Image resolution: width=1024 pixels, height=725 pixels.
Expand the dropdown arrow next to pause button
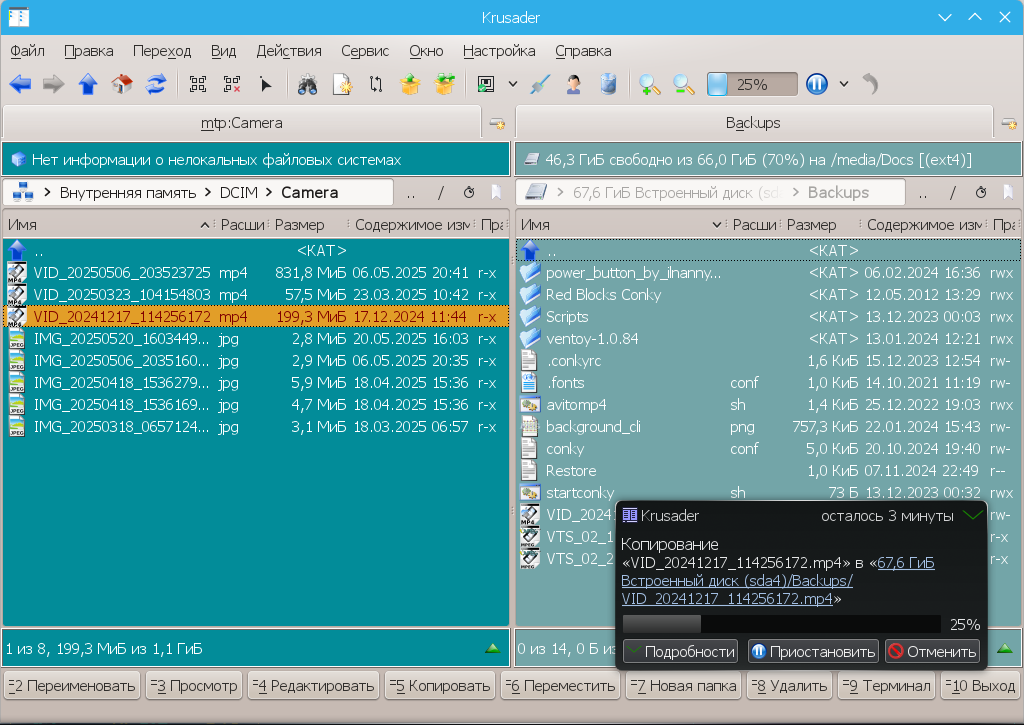click(x=844, y=85)
